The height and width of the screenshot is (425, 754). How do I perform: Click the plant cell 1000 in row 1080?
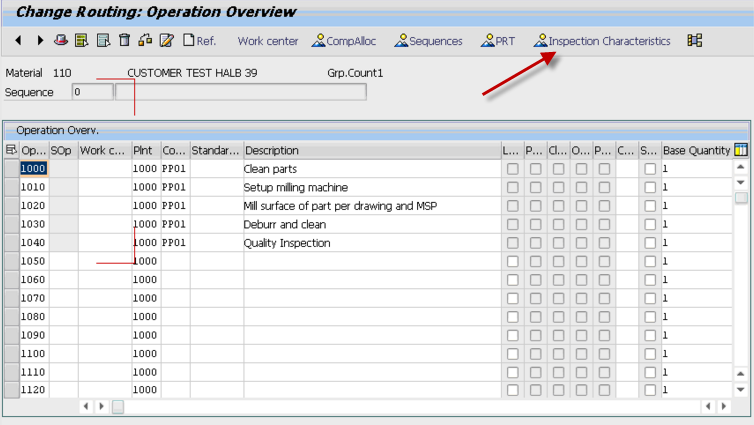[146, 317]
